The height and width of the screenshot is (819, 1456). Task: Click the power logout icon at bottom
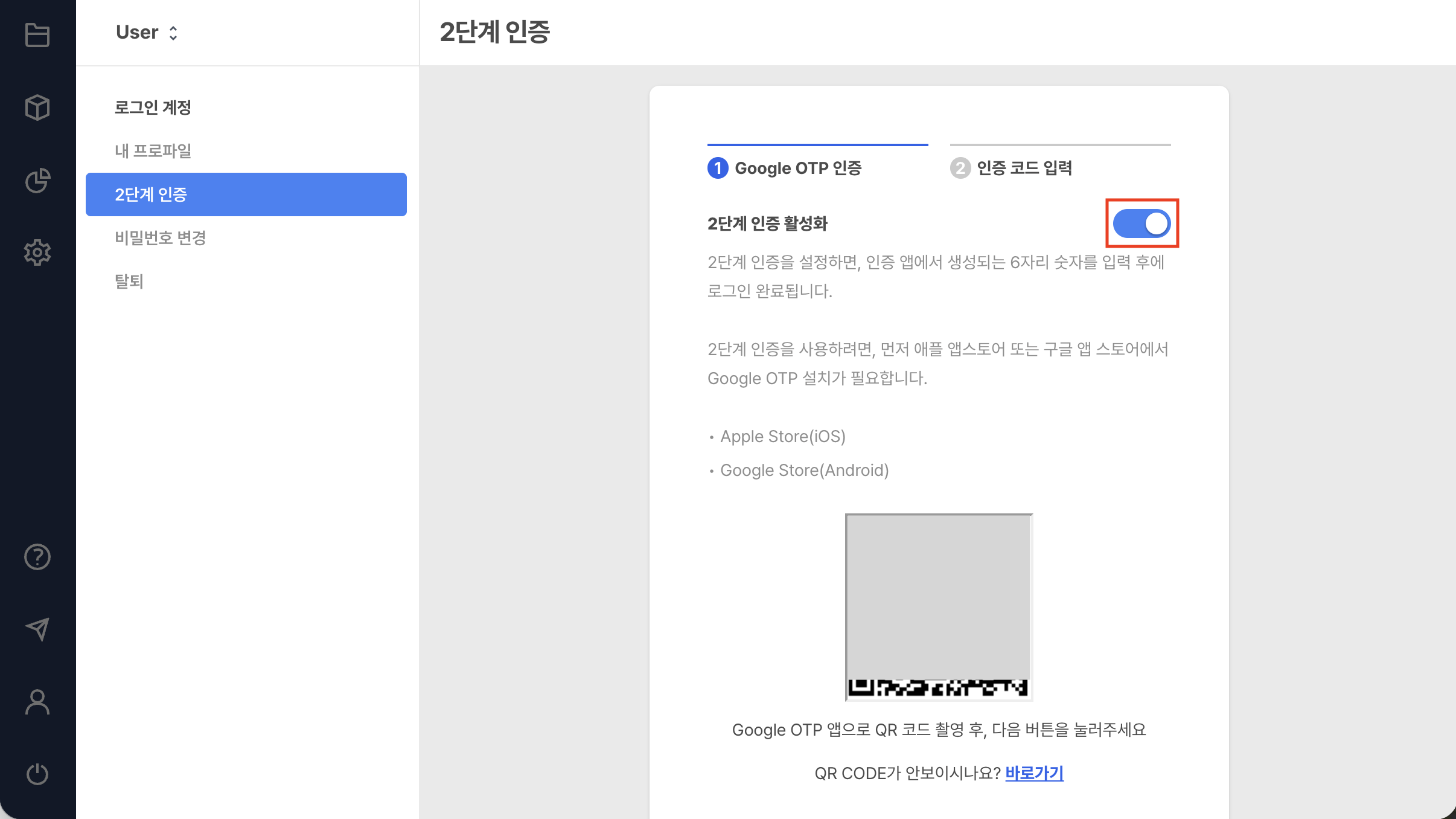(37, 774)
